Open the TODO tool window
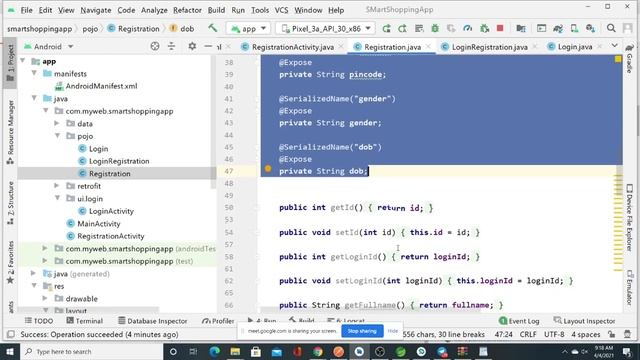 tap(39, 321)
